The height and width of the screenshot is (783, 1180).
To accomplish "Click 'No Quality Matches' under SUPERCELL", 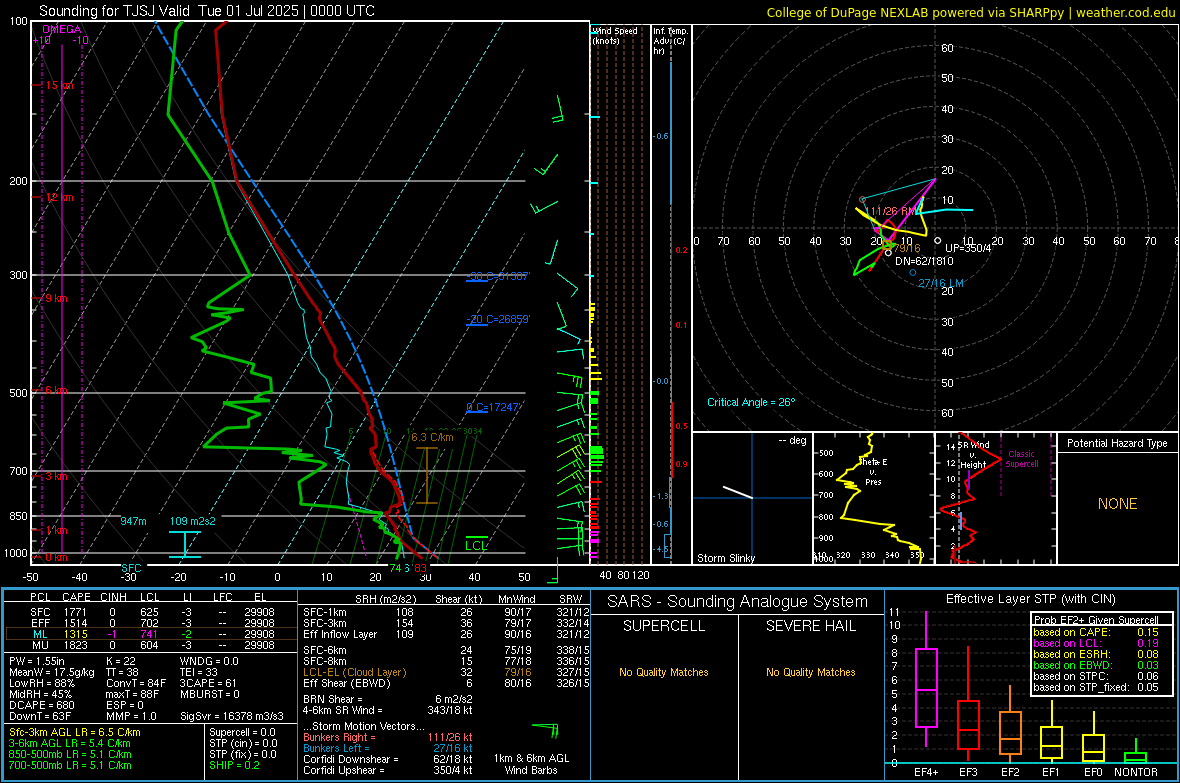I will coord(664,672).
